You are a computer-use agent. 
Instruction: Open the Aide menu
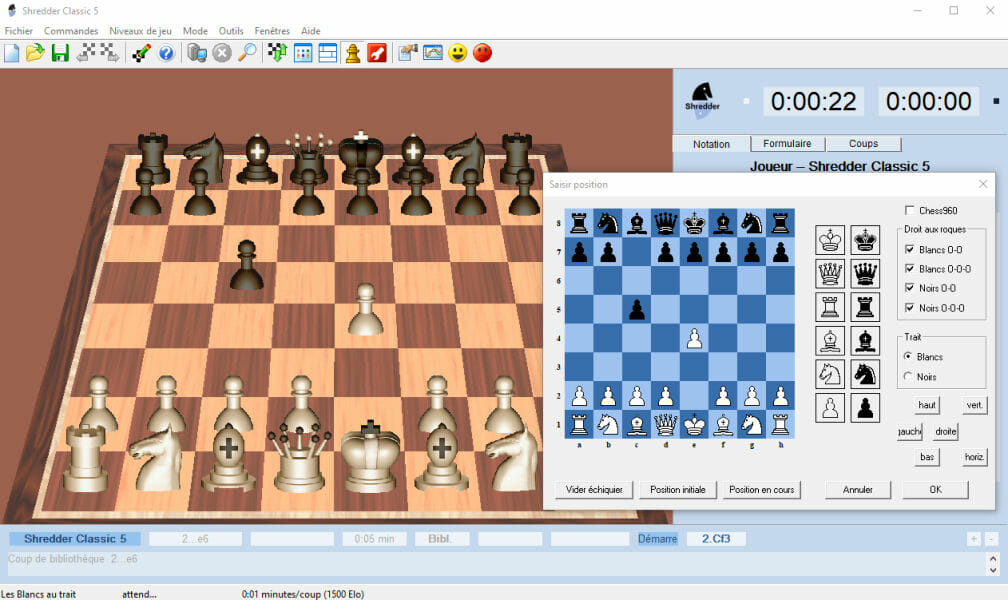tap(310, 31)
